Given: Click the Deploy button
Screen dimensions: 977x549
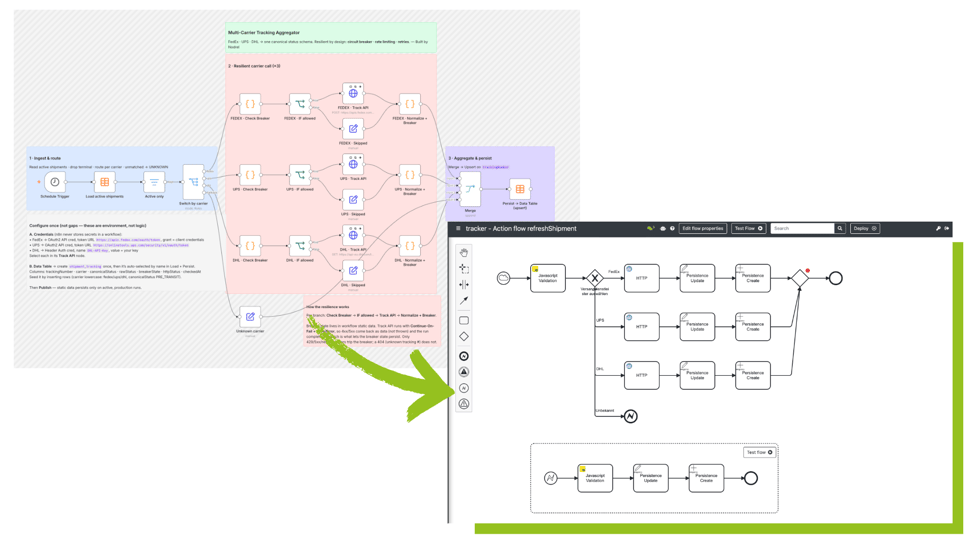Looking at the screenshot, I should tap(865, 229).
